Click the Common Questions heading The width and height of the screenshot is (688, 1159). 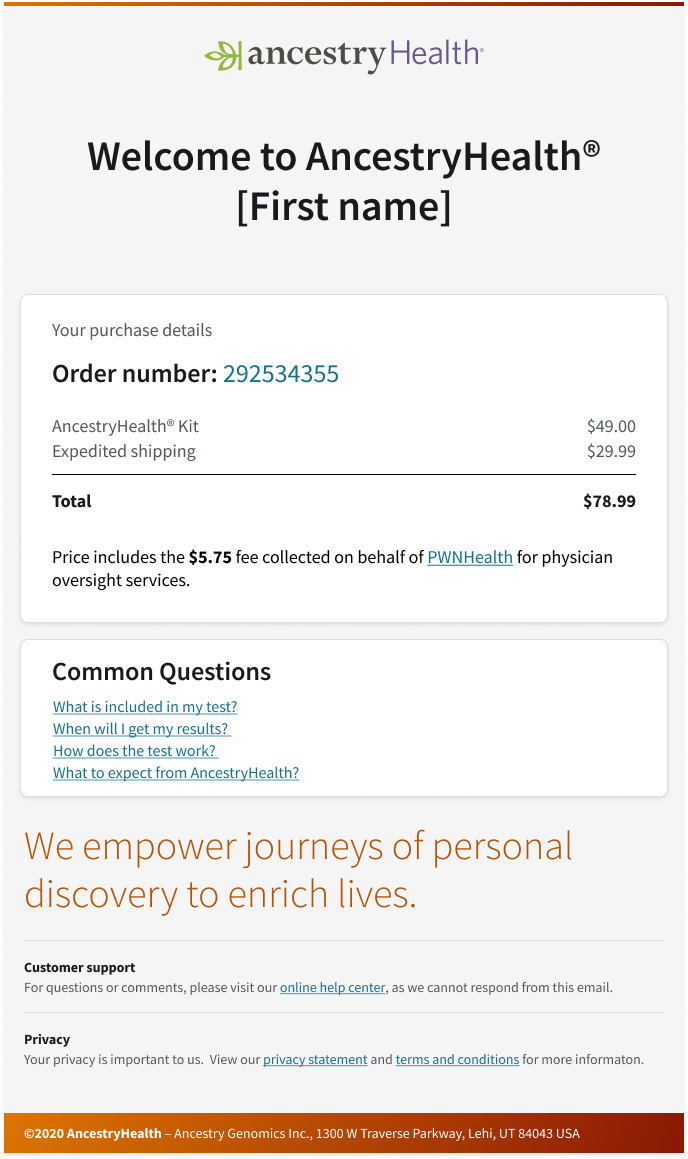(161, 672)
